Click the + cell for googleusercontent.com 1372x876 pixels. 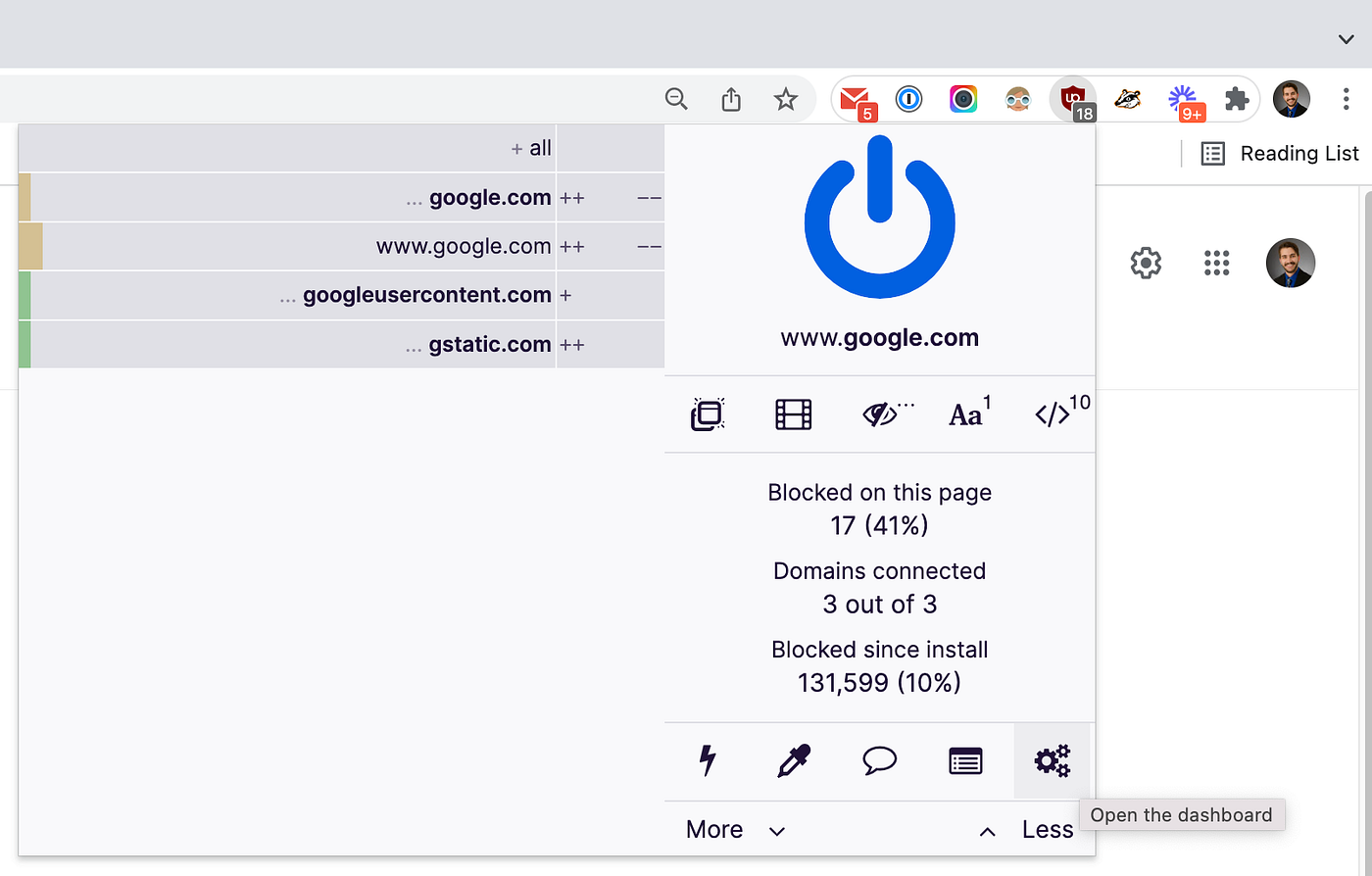(x=565, y=295)
